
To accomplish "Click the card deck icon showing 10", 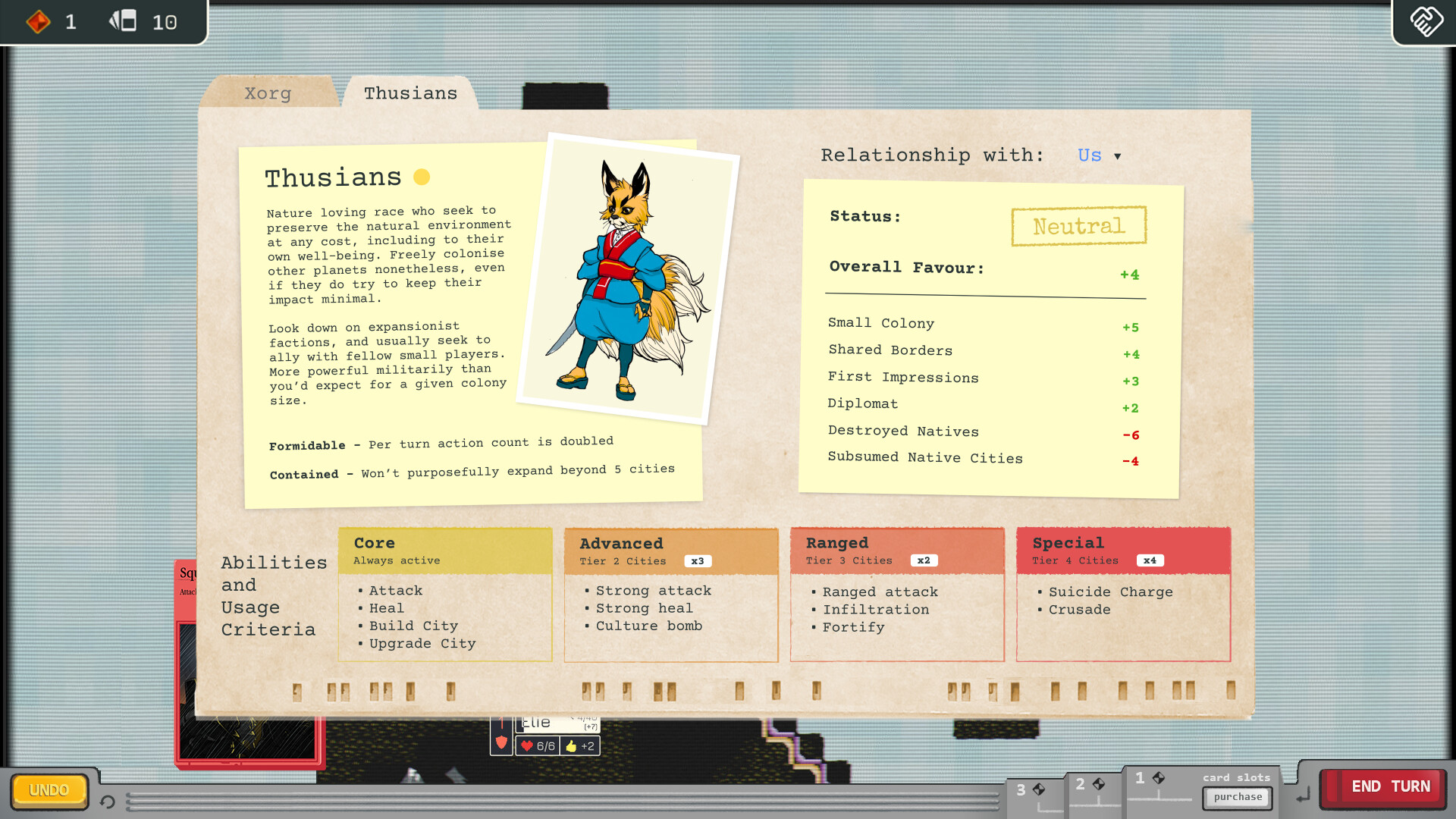I will (x=124, y=22).
